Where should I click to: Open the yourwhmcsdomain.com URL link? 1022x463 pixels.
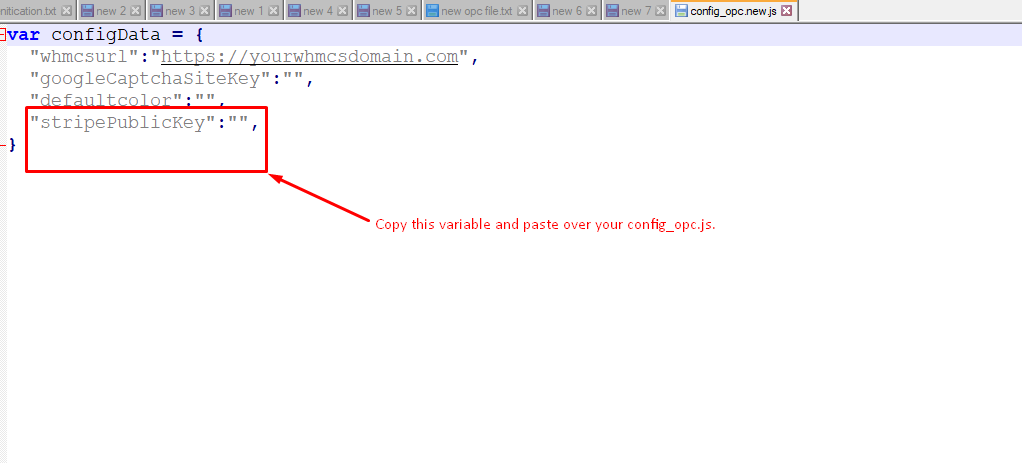click(x=308, y=57)
